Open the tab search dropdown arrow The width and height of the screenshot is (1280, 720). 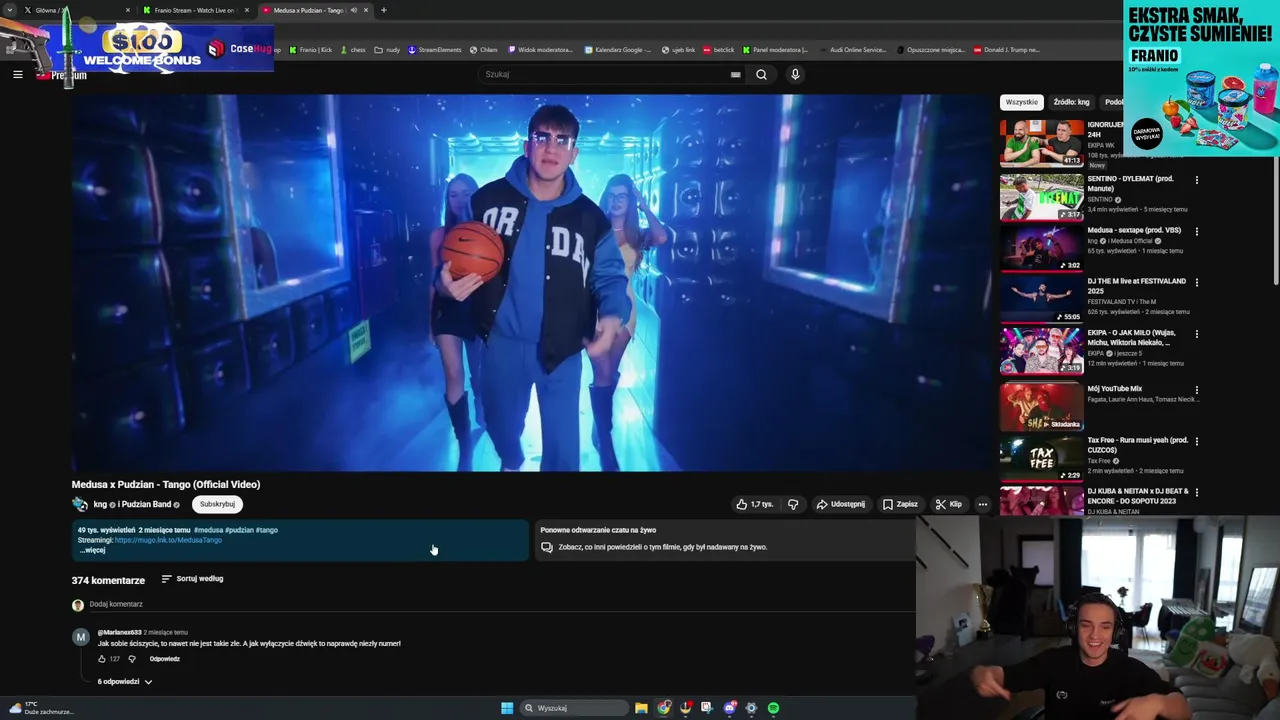pyautogui.click(x=11, y=10)
